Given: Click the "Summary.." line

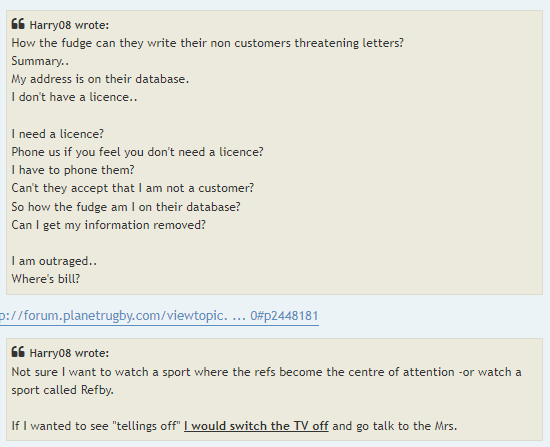Looking at the screenshot, I should [x=40, y=61].
